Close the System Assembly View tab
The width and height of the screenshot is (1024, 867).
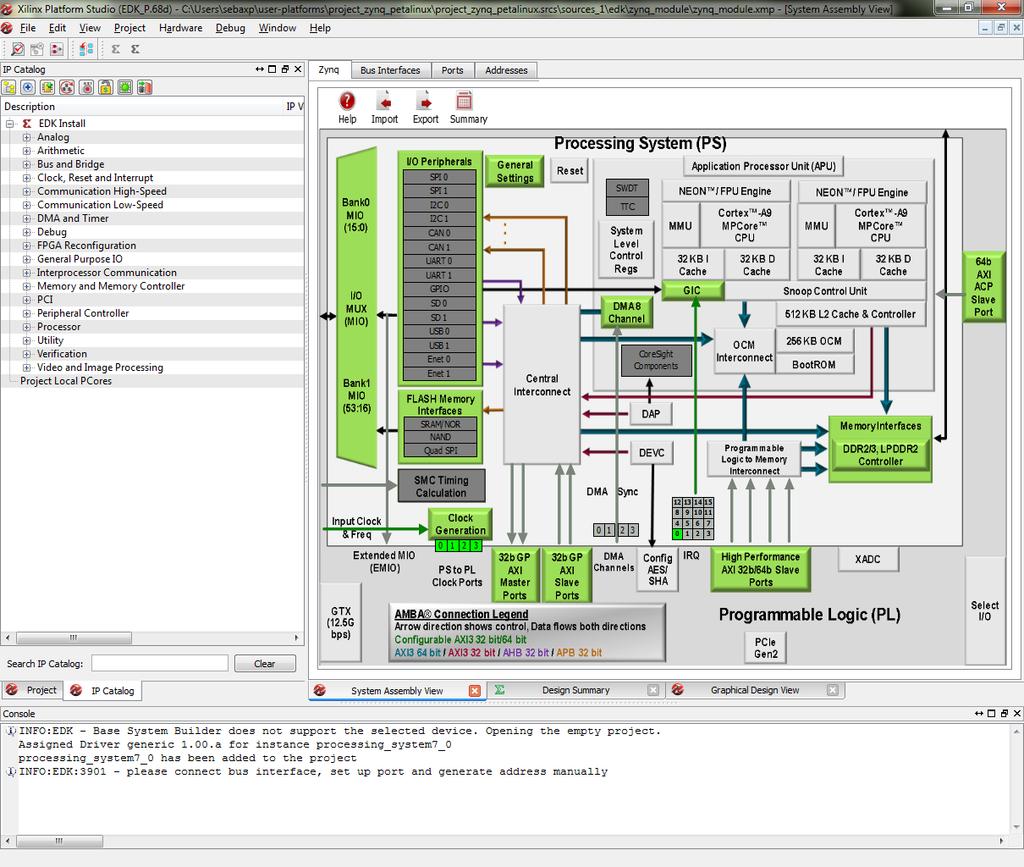click(475, 691)
